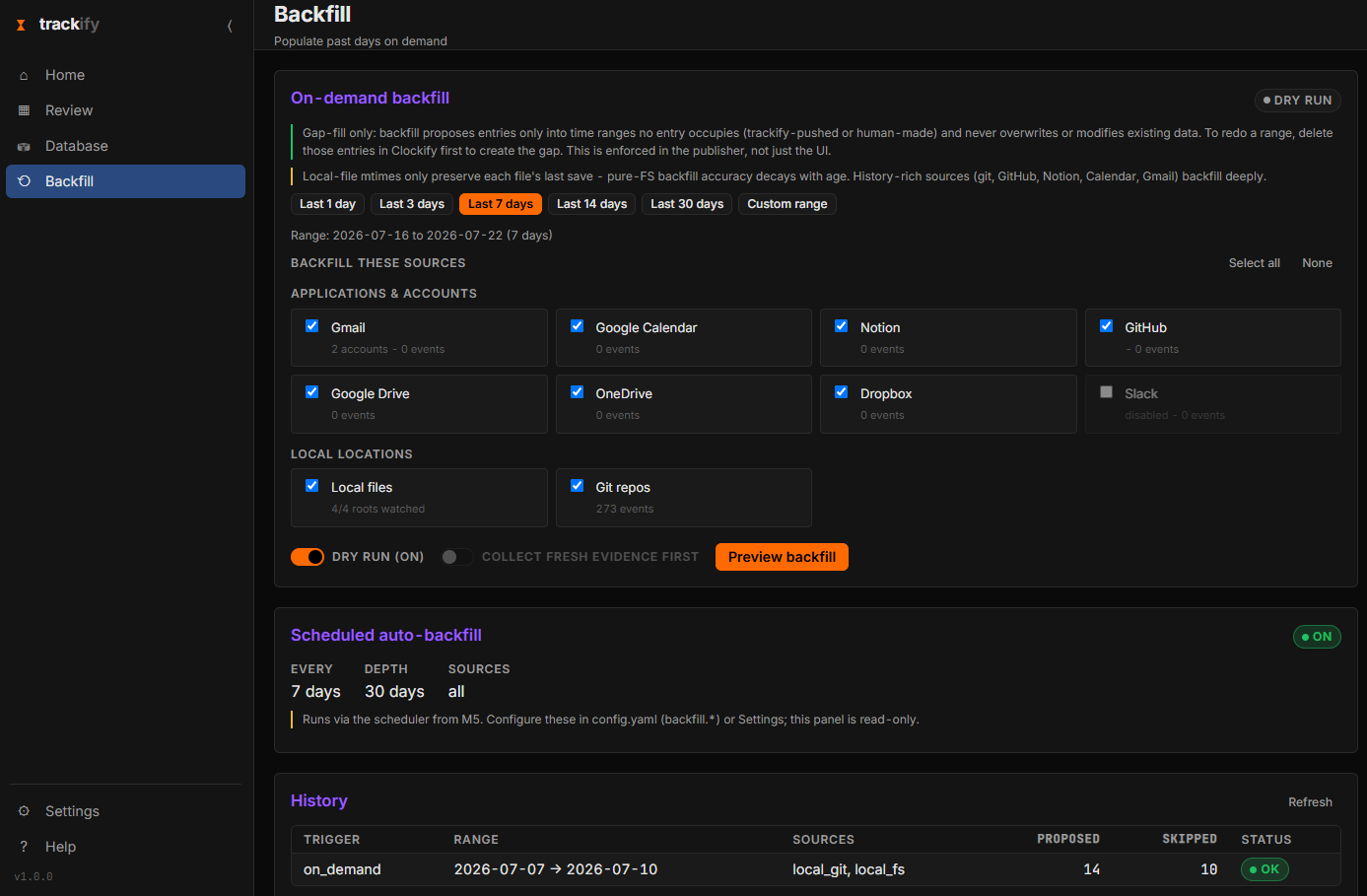Uncheck the Dropbox checkbox
Image resolution: width=1367 pixels, height=896 pixels.
[842, 392]
